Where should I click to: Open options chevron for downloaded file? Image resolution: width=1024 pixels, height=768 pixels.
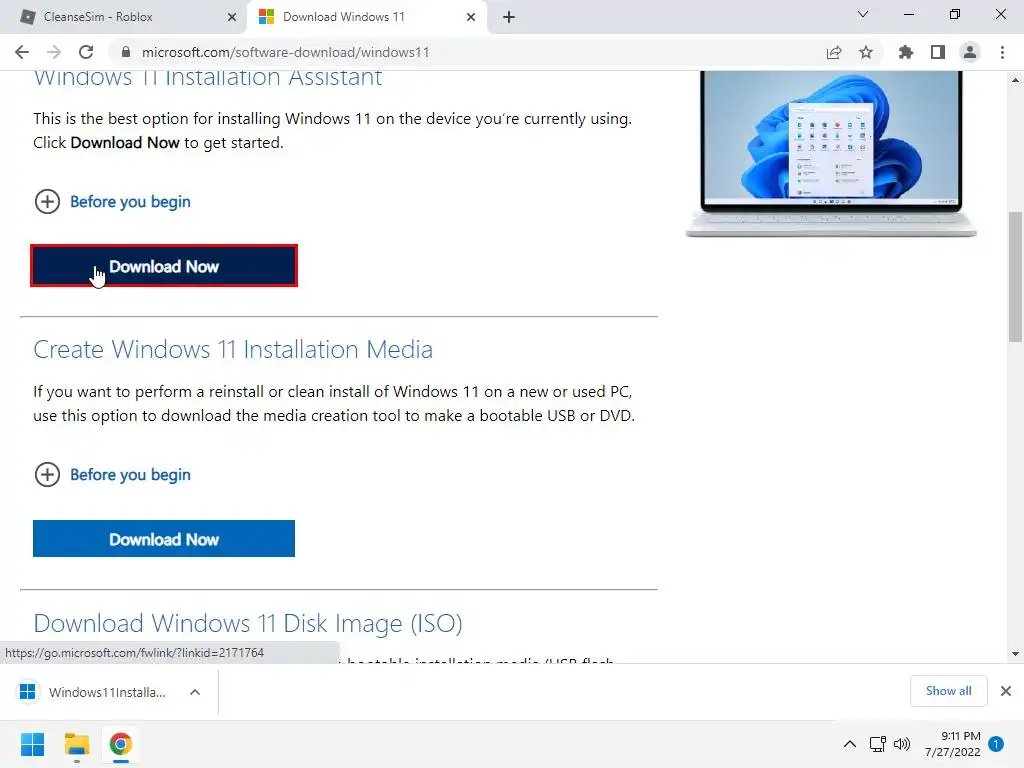coord(195,692)
